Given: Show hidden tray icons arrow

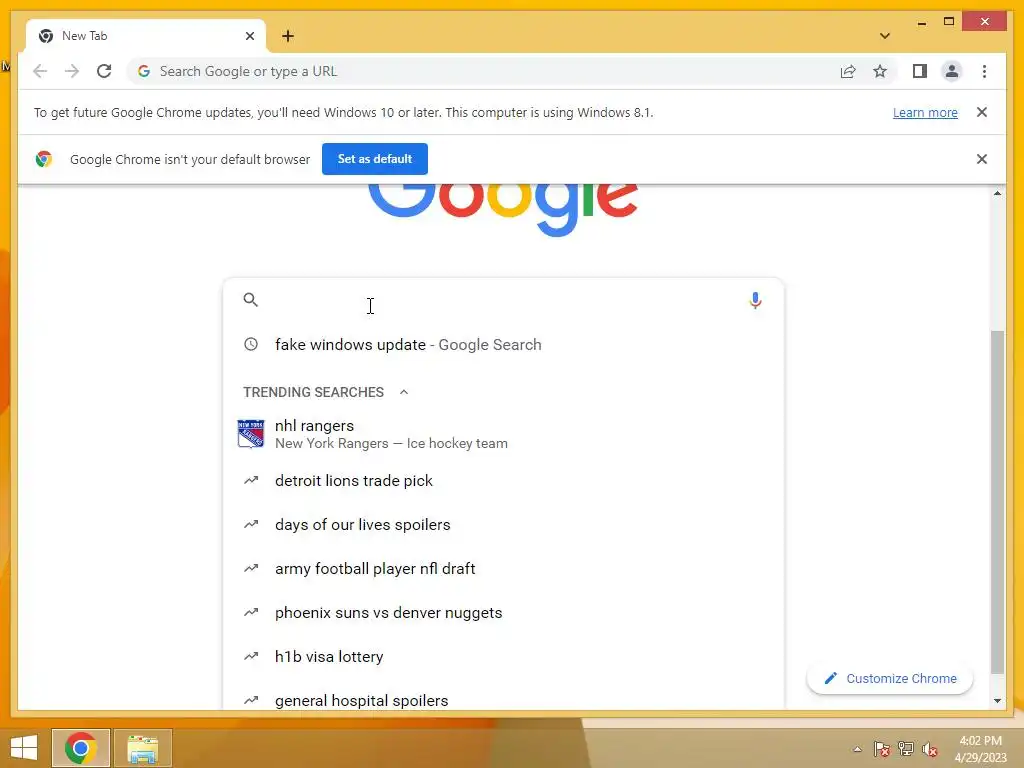Looking at the screenshot, I should (857, 749).
